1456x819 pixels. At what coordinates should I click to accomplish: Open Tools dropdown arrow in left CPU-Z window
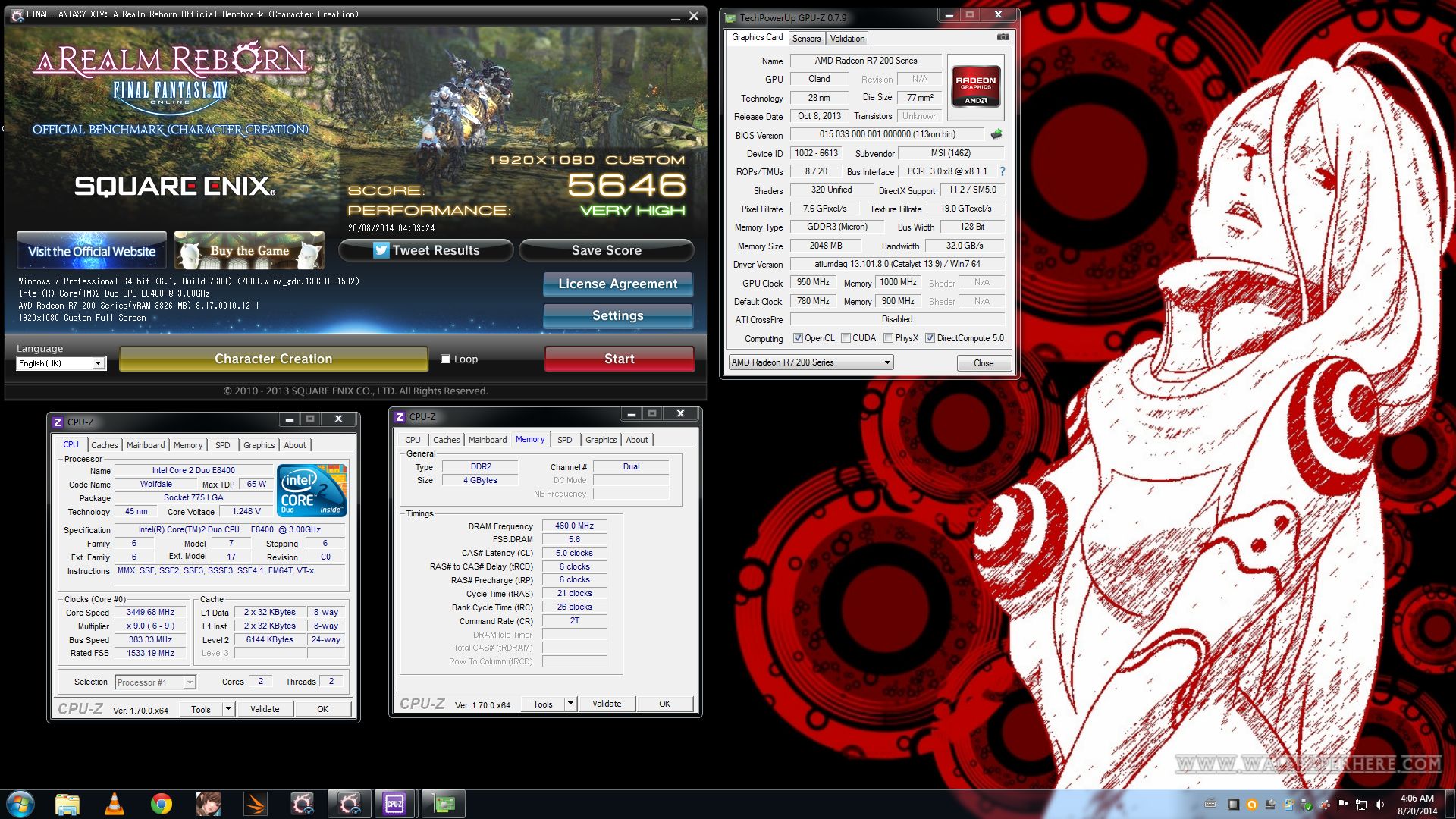(228, 709)
